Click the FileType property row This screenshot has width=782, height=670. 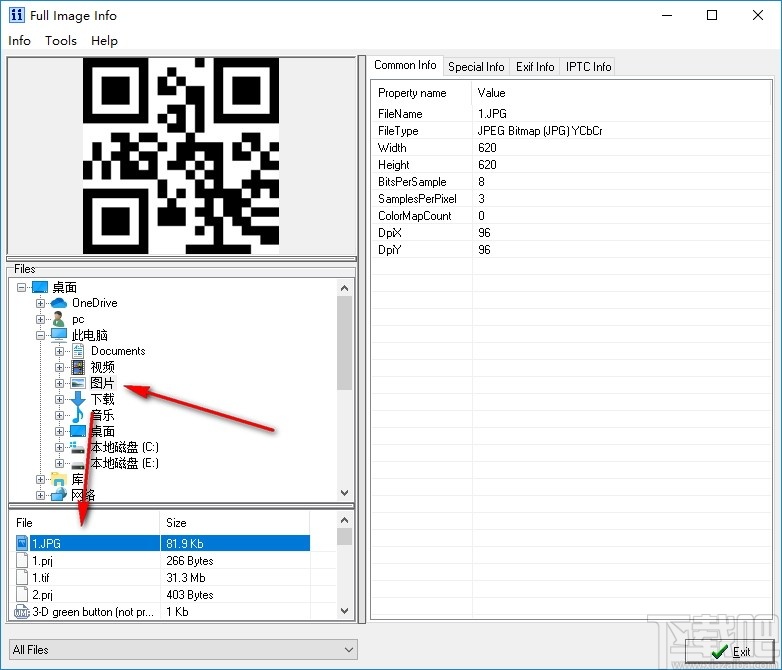[x=572, y=131]
